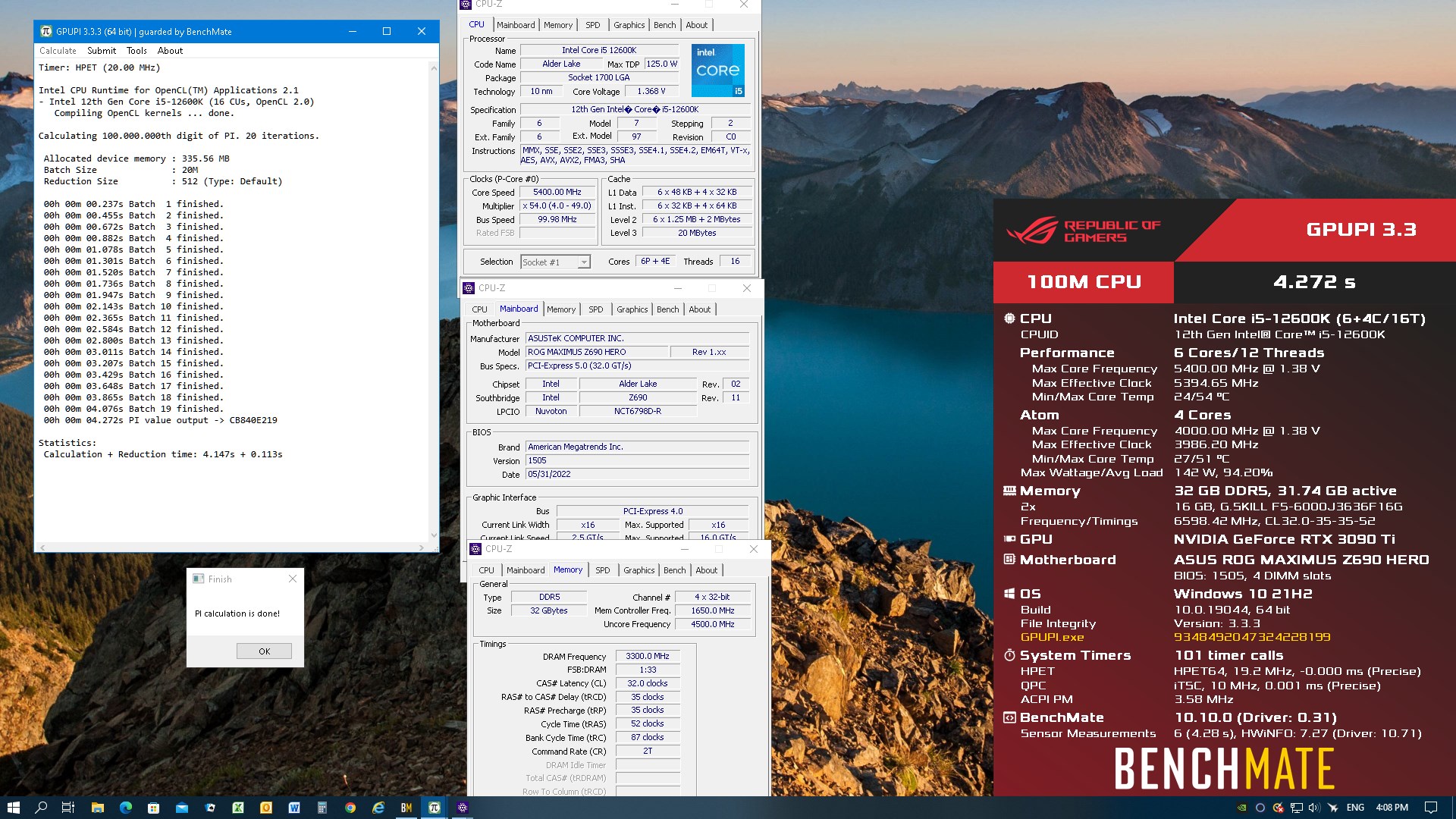Click the BIOS Version 1505 field

click(637, 460)
